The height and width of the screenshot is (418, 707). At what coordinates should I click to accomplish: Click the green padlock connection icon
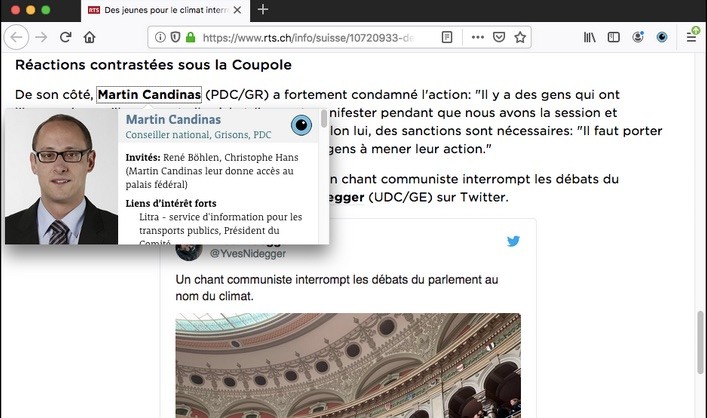pyautogui.click(x=191, y=37)
